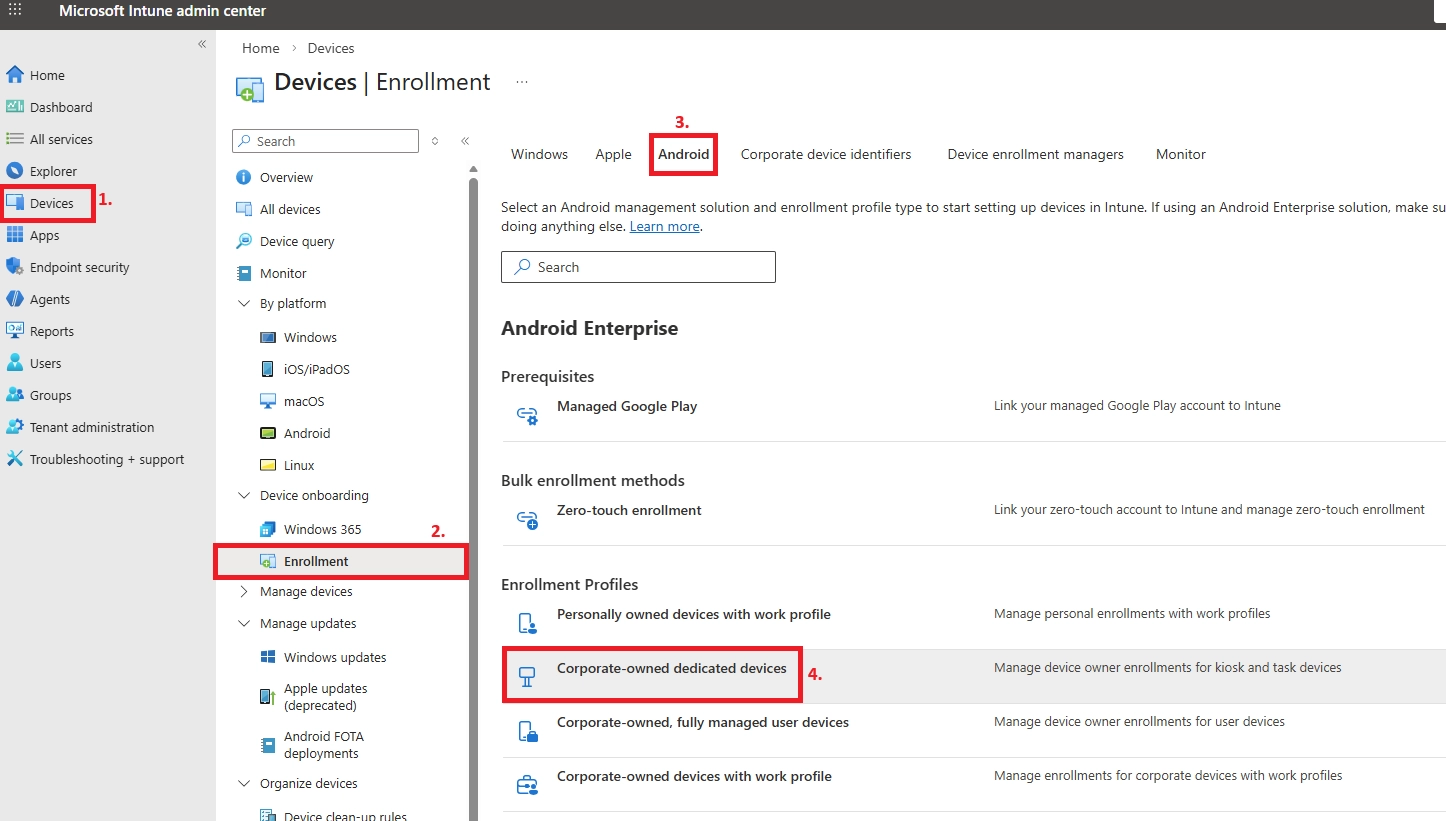Collapse the By platform section
Image resolution: width=1446 pixels, height=821 pixels.
pyautogui.click(x=243, y=303)
